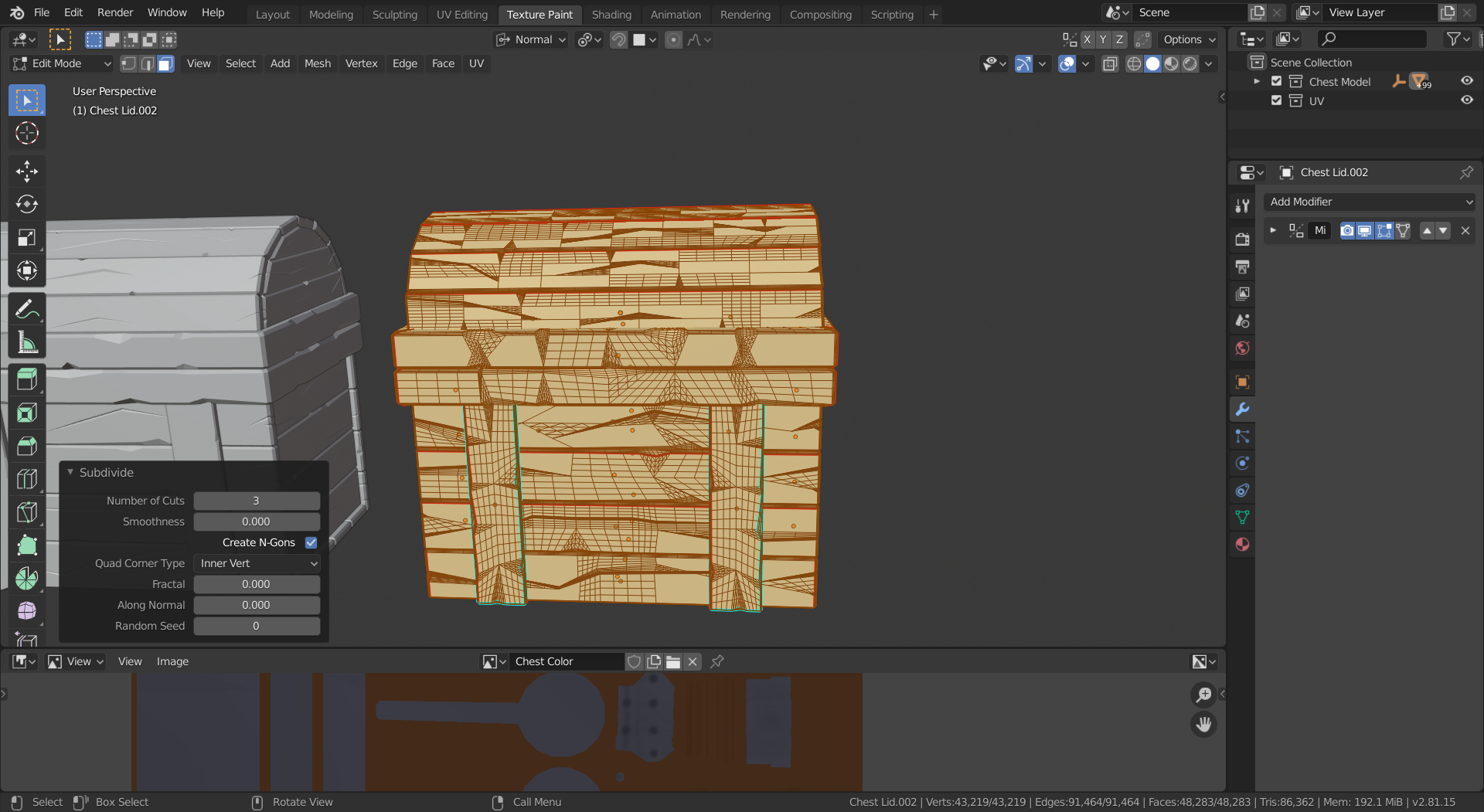Collapse the Subdivide operator panel
Viewport: 1484px width, 812px height.
click(x=70, y=473)
